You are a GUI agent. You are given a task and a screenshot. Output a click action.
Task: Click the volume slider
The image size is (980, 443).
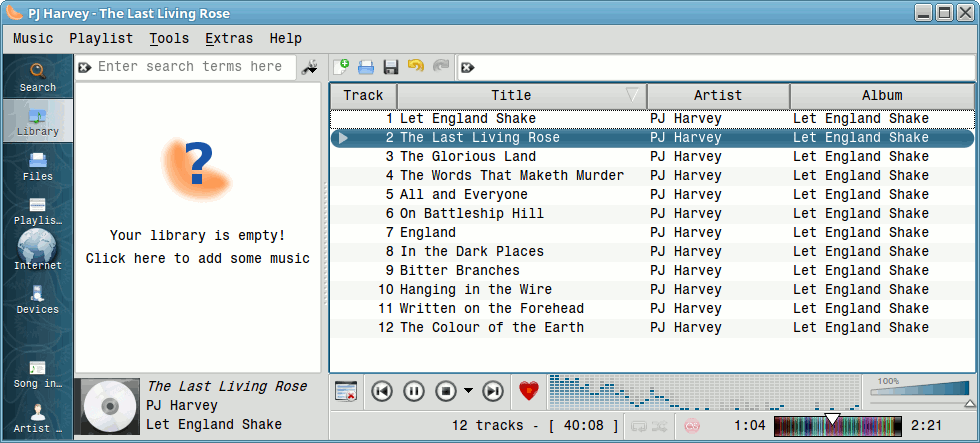point(920,392)
